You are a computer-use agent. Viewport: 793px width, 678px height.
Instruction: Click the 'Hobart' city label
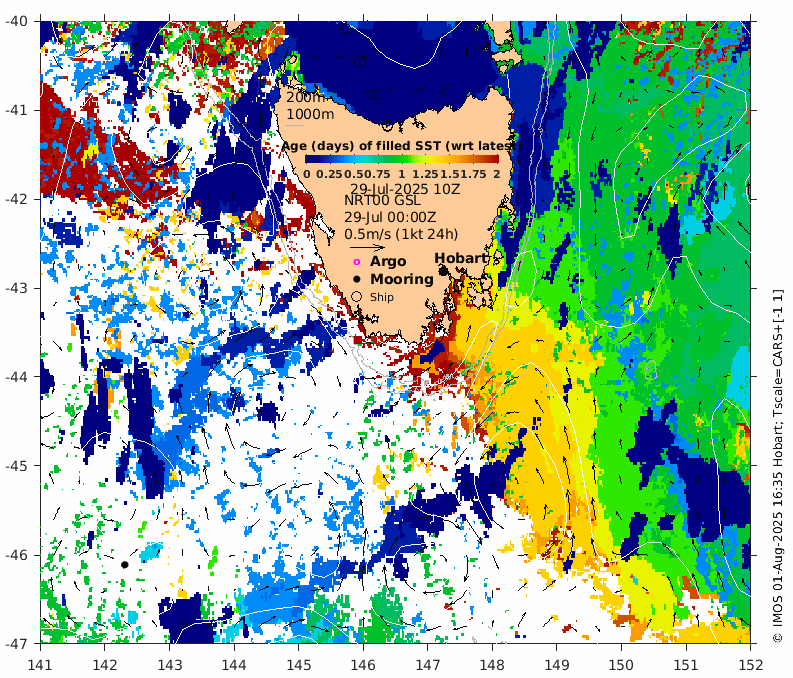click(460, 258)
